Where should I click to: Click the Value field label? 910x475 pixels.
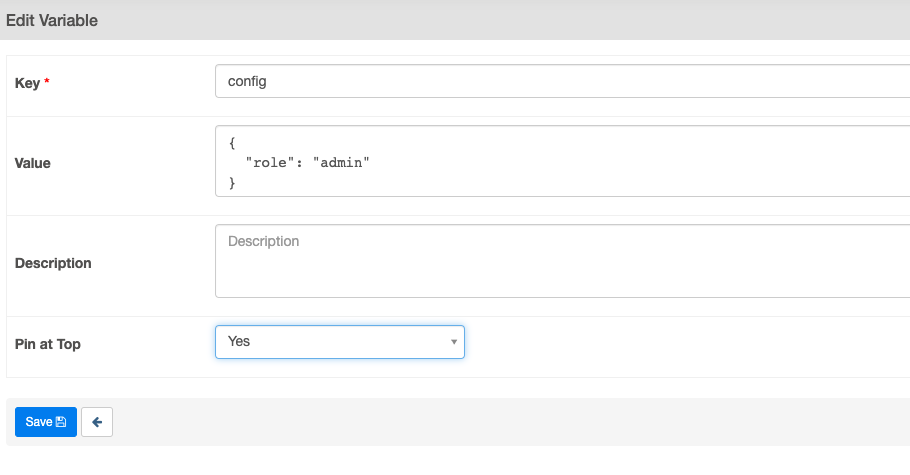(33, 163)
